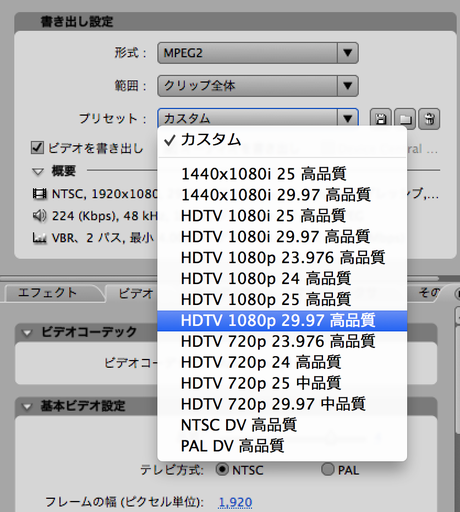Select the PAL radio button

pyautogui.click(x=328, y=469)
